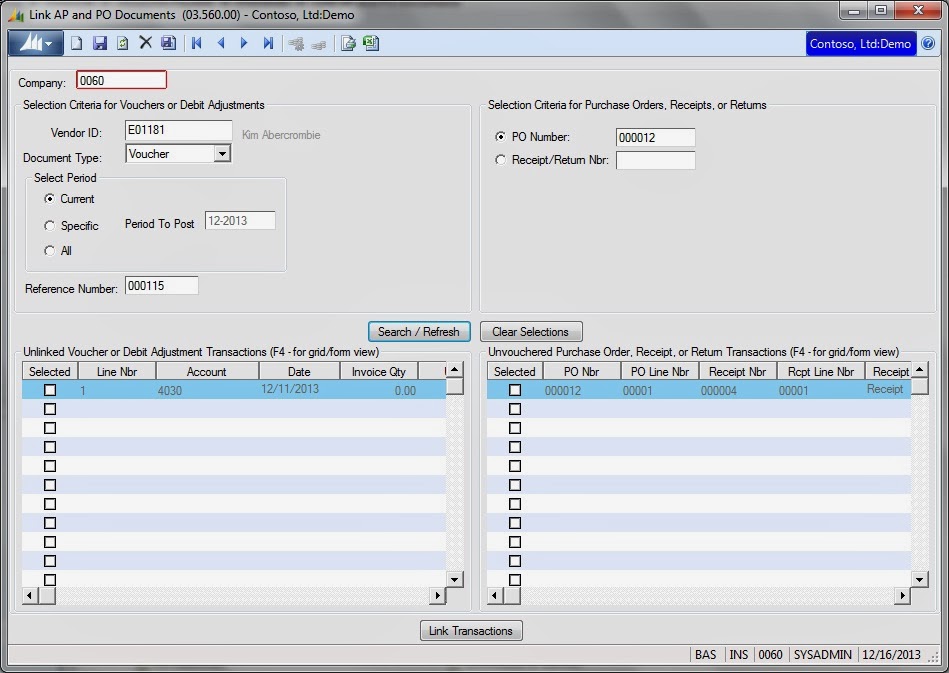Click the Clear Selections button
Viewport: 949px width, 673px height.
pyautogui.click(x=531, y=332)
